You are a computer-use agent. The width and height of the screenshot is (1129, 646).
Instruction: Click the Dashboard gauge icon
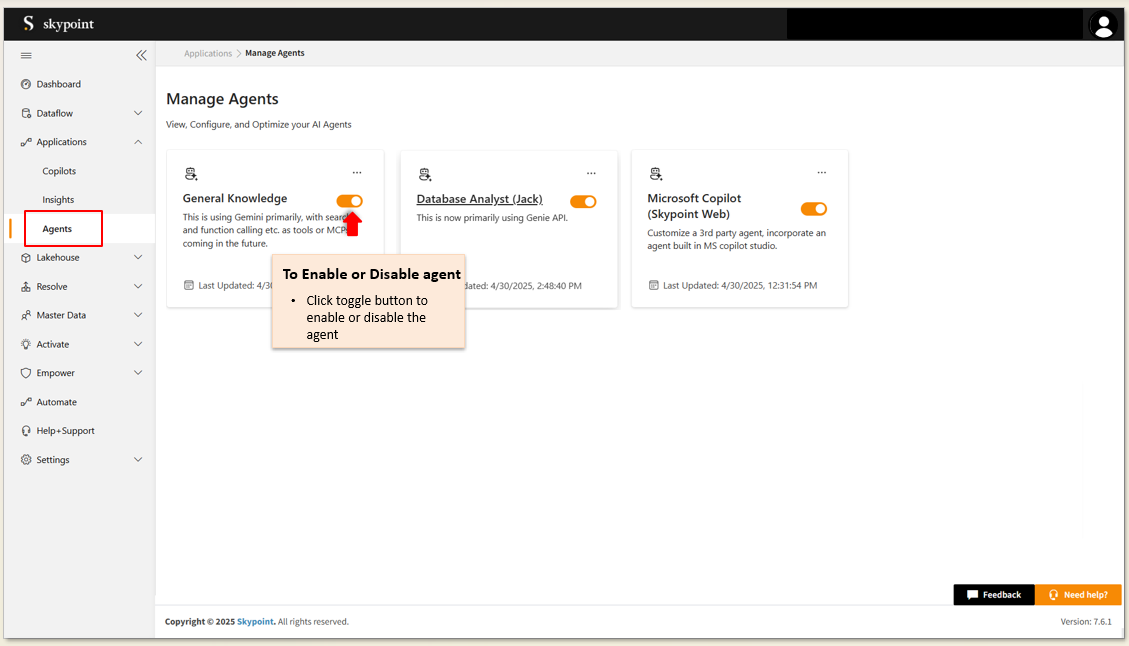coord(26,84)
